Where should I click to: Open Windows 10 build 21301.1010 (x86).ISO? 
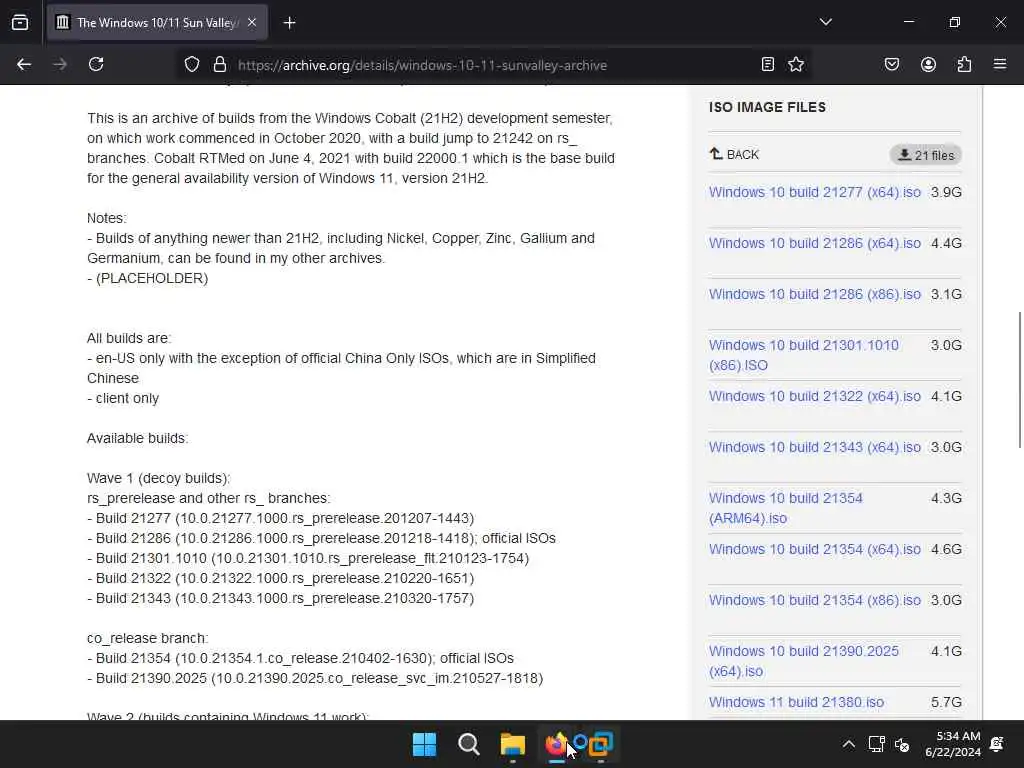[804, 355]
